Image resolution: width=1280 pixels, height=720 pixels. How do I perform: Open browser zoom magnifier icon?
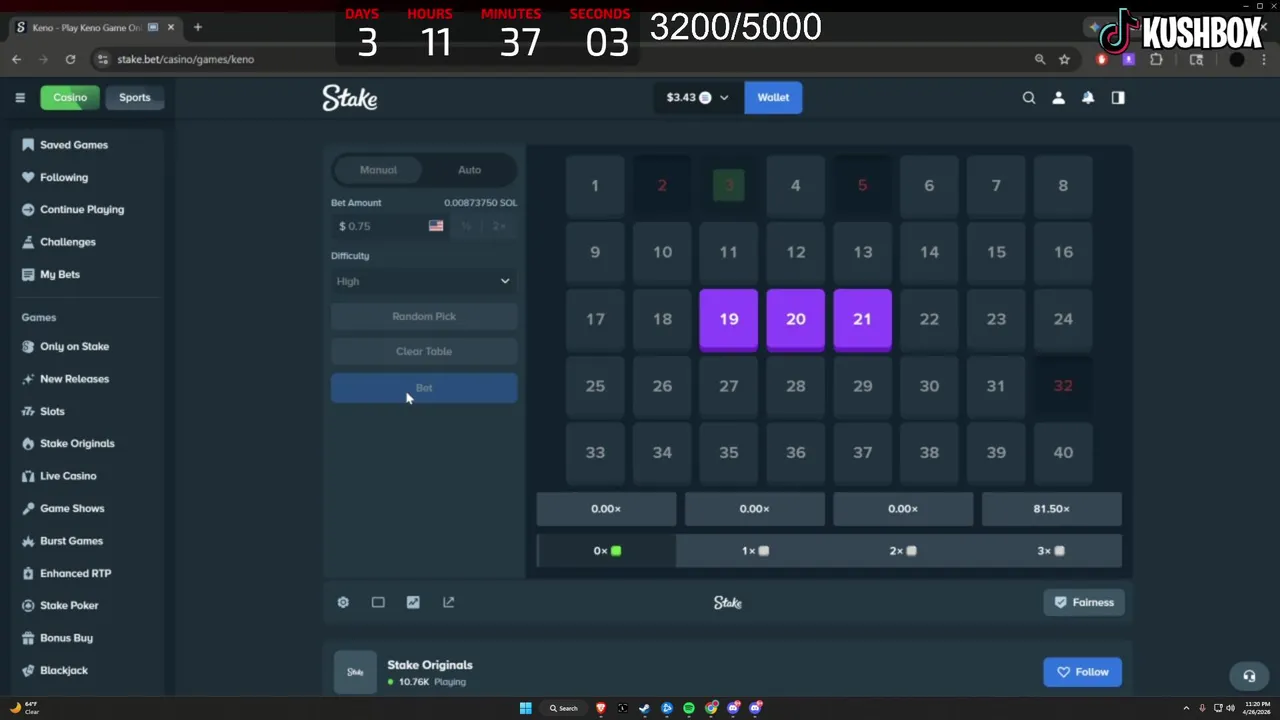(x=1040, y=59)
